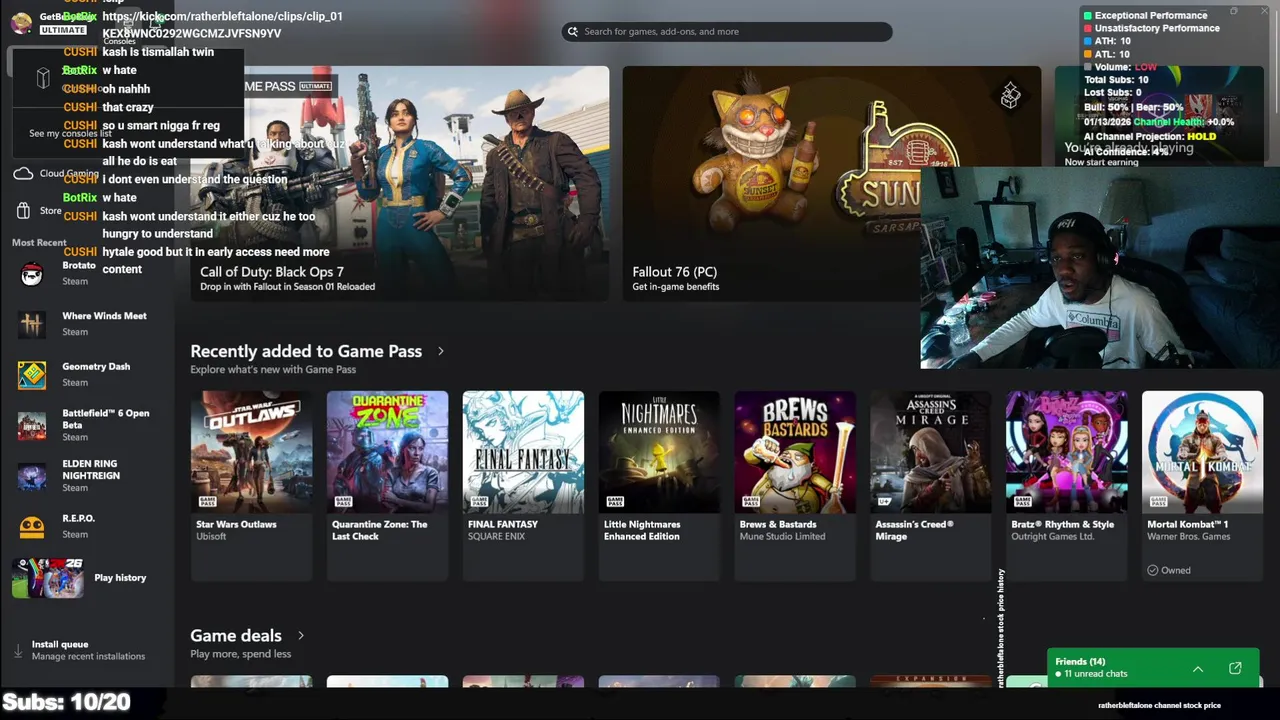Click the Call of Duty: Black Ops 7 banner

[x=400, y=183]
